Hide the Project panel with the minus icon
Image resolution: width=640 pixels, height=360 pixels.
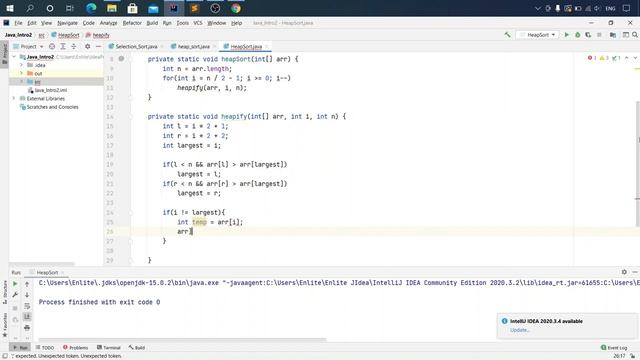point(98,47)
